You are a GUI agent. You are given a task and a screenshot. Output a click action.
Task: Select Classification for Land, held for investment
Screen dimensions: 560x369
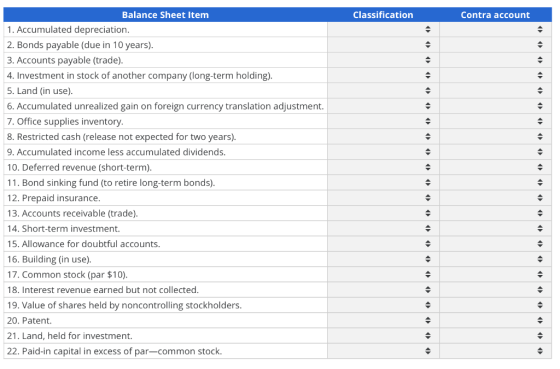click(x=383, y=336)
